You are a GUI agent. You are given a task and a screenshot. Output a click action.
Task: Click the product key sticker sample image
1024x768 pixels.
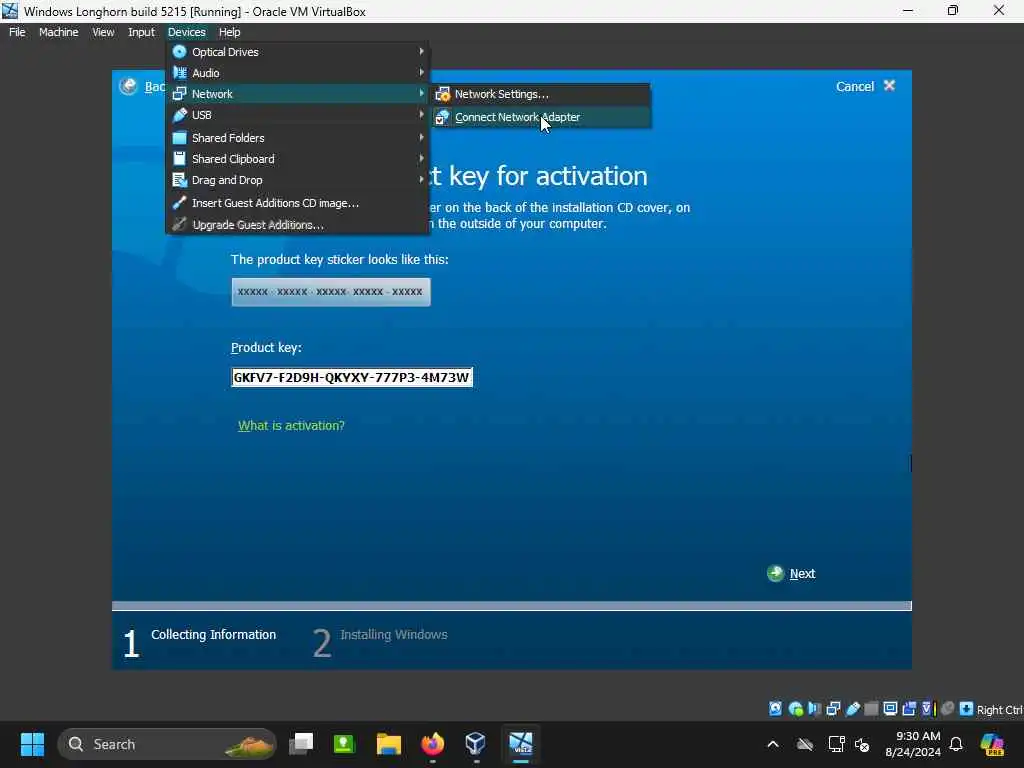(x=330, y=292)
